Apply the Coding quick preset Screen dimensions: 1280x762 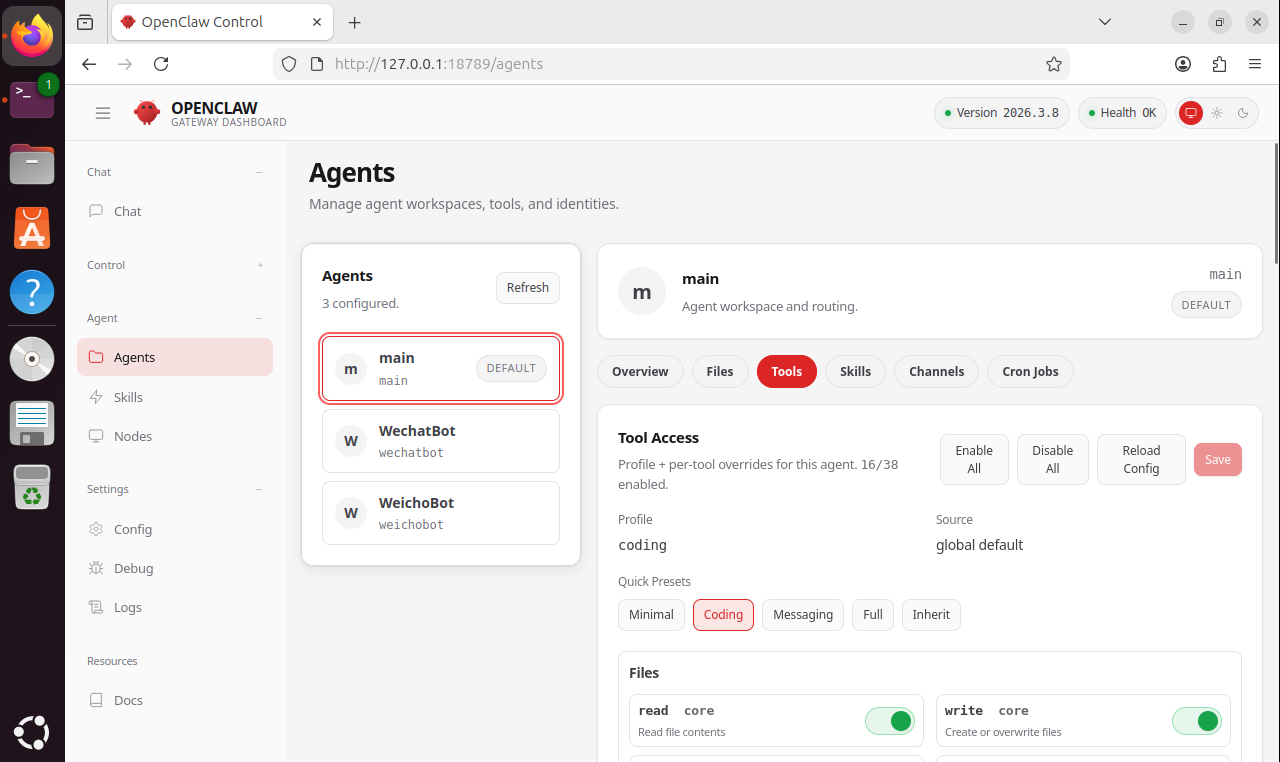723,614
